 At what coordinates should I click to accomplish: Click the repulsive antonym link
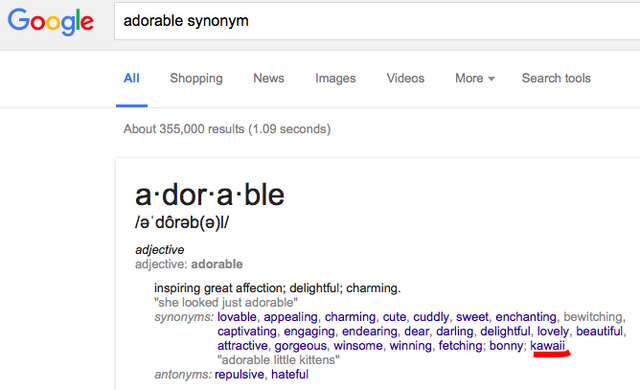pyautogui.click(x=239, y=374)
